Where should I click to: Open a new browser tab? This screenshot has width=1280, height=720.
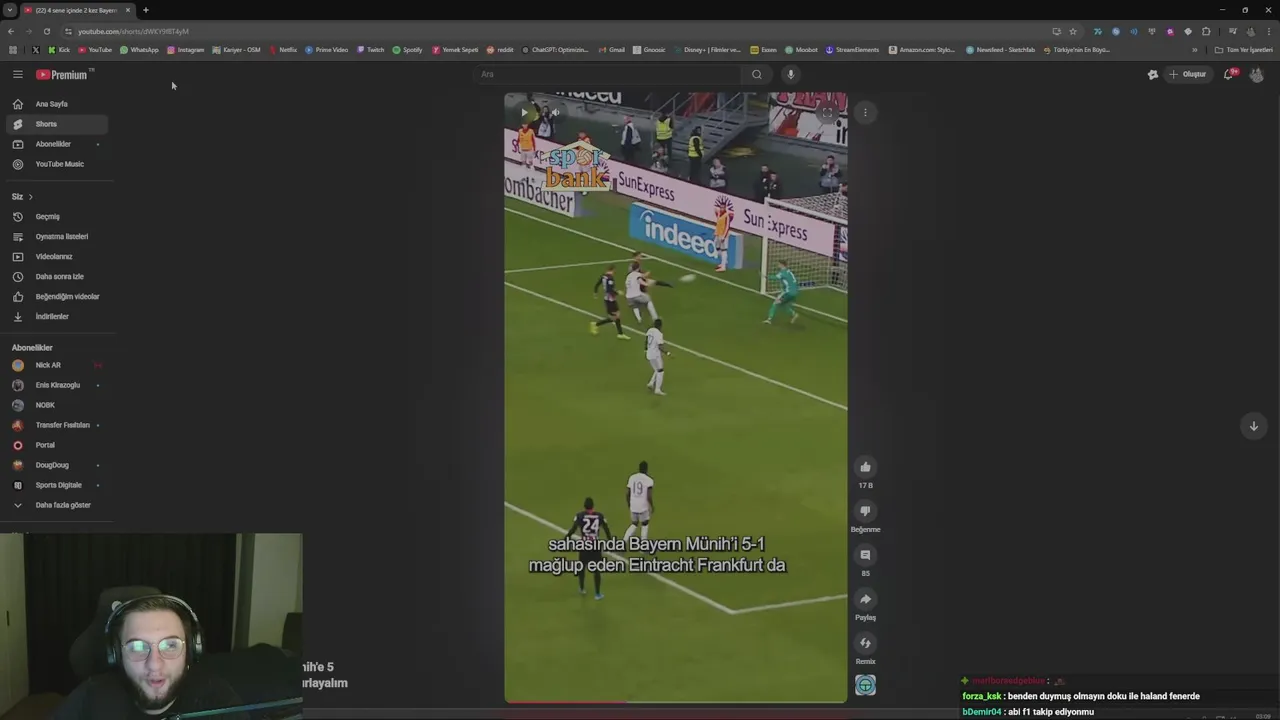point(145,10)
